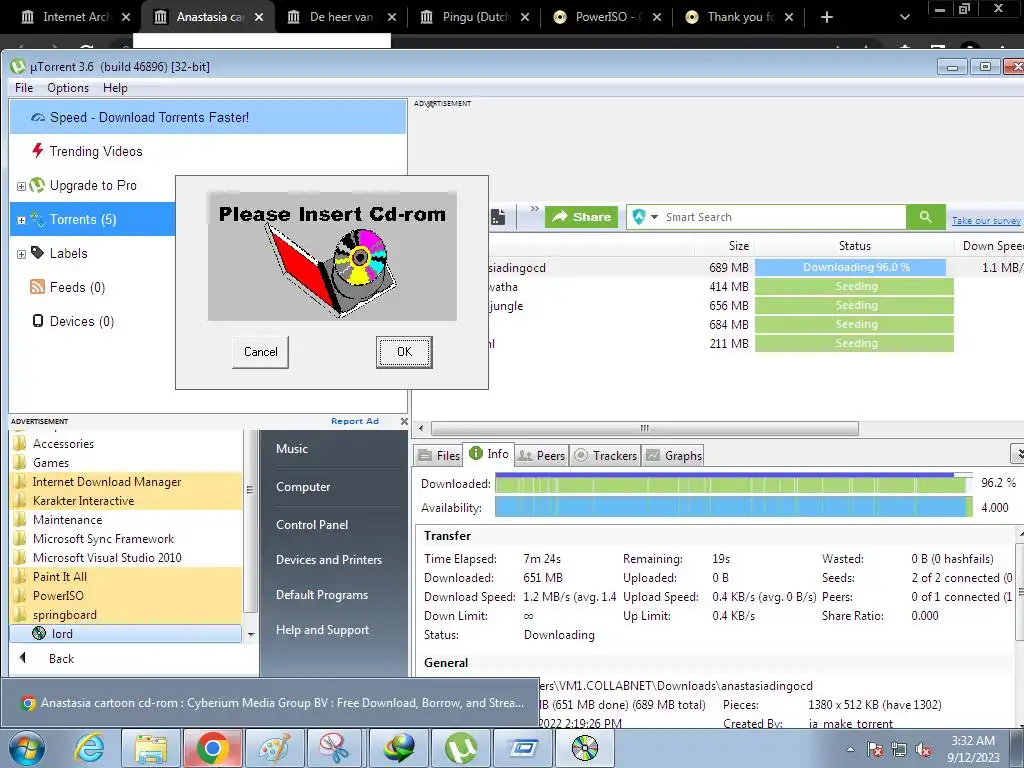Open Trending Videos in the sidebar
The image size is (1024, 768).
tap(95, 152)
